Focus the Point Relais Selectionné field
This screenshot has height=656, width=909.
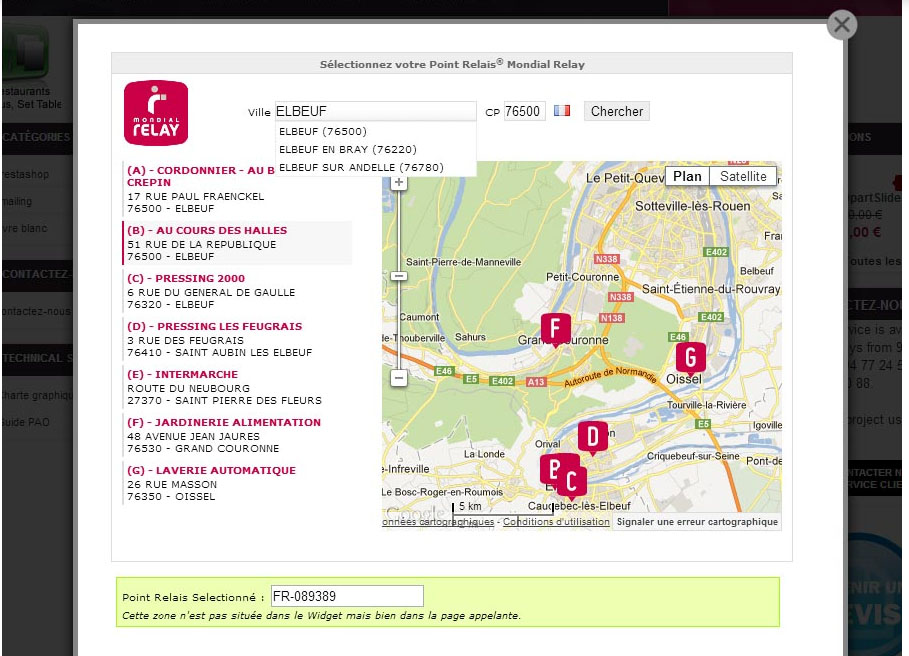(347, 596)
